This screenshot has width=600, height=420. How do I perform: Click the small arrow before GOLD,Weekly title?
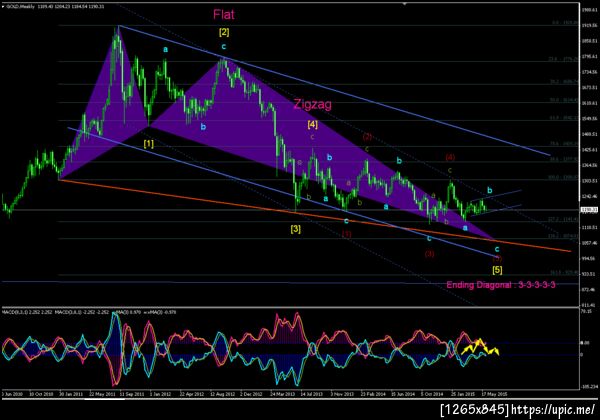3,7
